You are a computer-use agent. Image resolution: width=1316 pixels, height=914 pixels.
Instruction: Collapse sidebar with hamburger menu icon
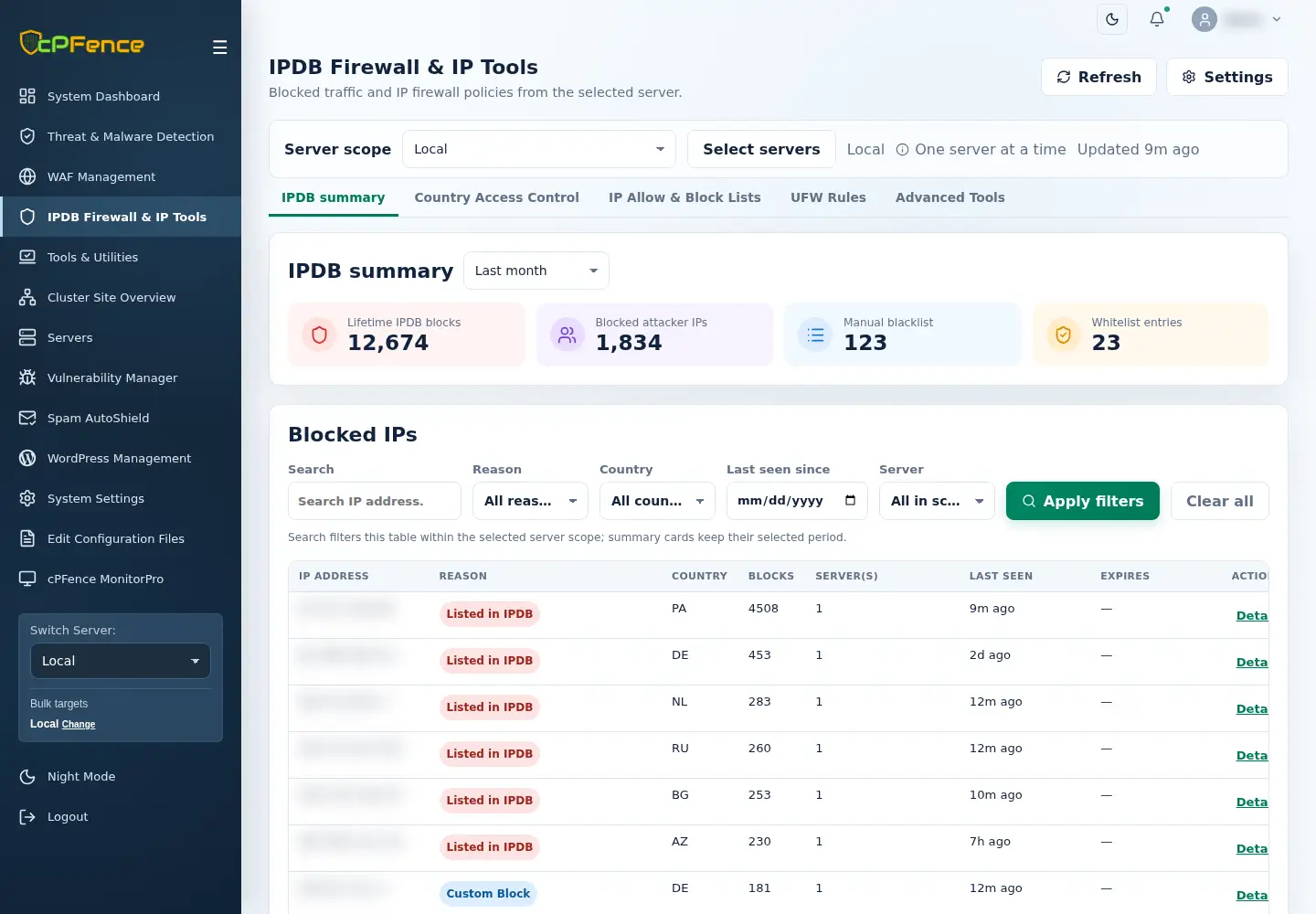click(219, 48)
